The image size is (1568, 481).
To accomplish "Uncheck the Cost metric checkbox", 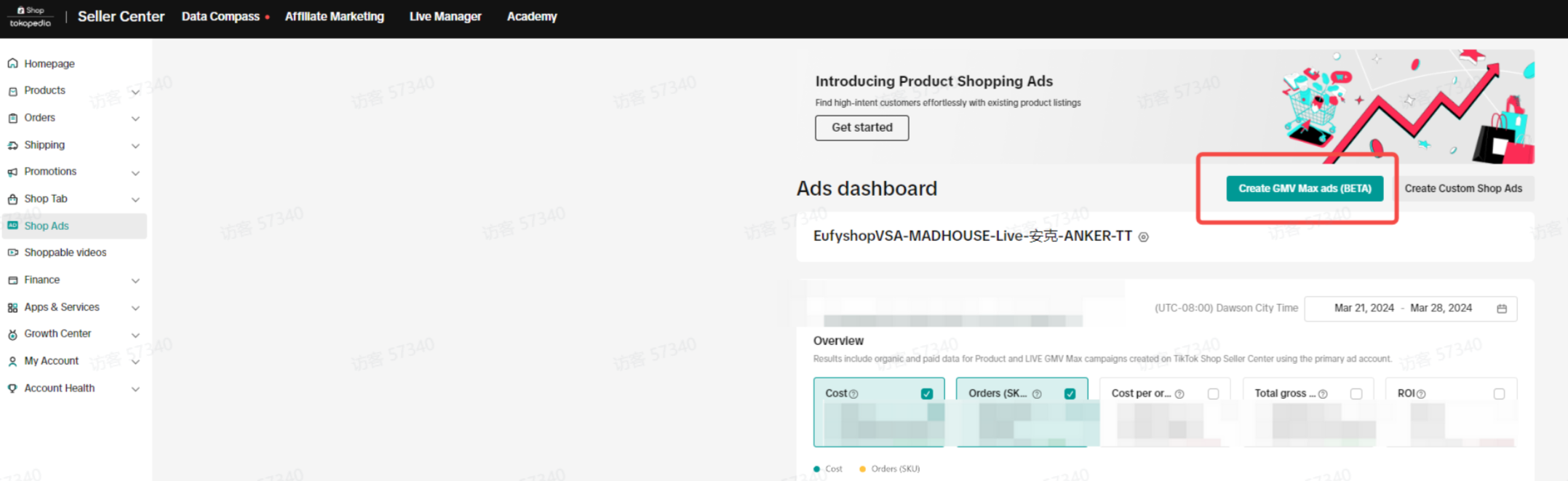I will 926,394.
